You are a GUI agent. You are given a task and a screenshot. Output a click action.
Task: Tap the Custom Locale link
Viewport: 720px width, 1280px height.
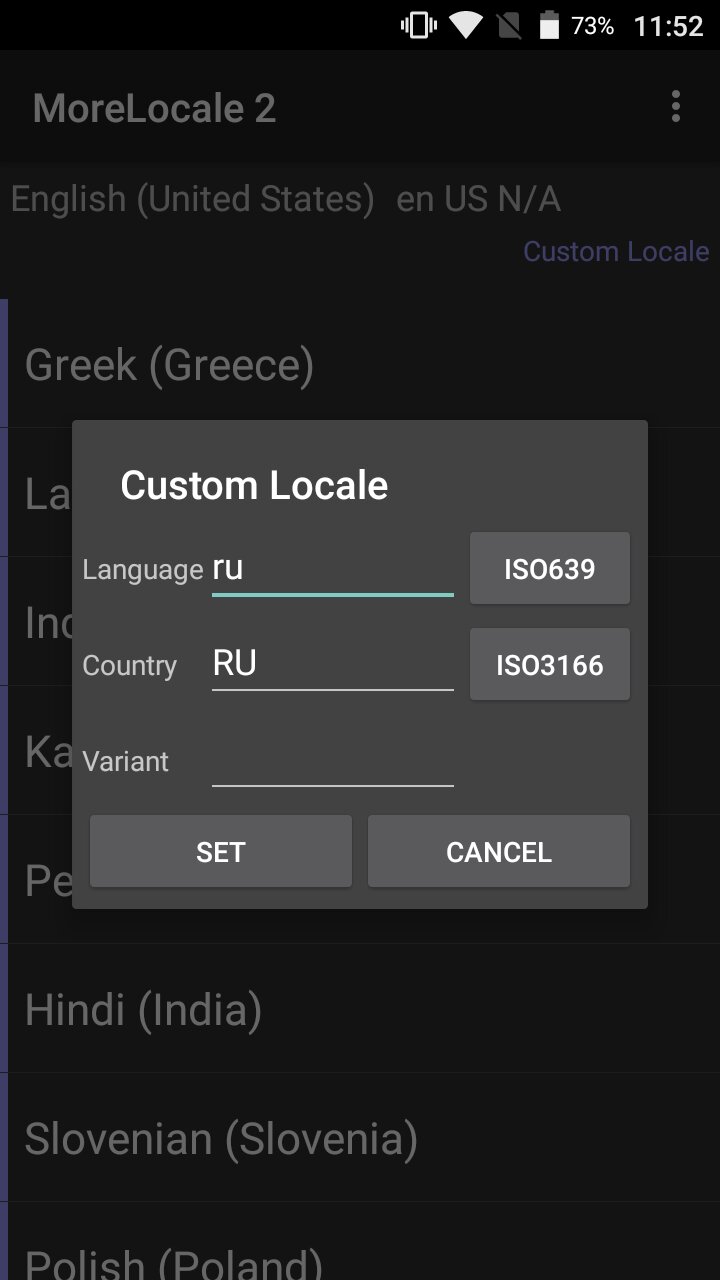click(x=615, y=251)
